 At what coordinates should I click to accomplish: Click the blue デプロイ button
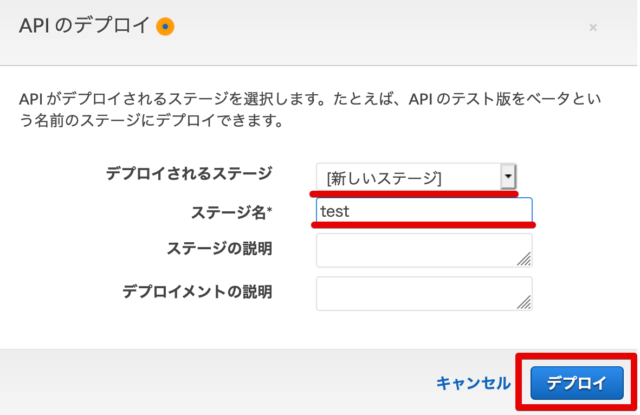[577, 383]
